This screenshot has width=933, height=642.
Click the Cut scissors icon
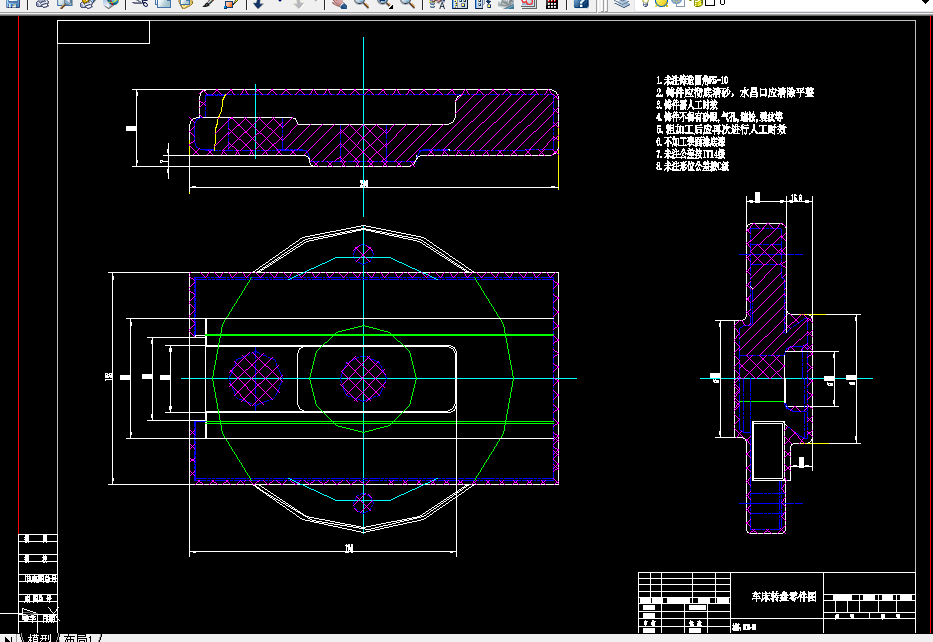pos(140,4)
